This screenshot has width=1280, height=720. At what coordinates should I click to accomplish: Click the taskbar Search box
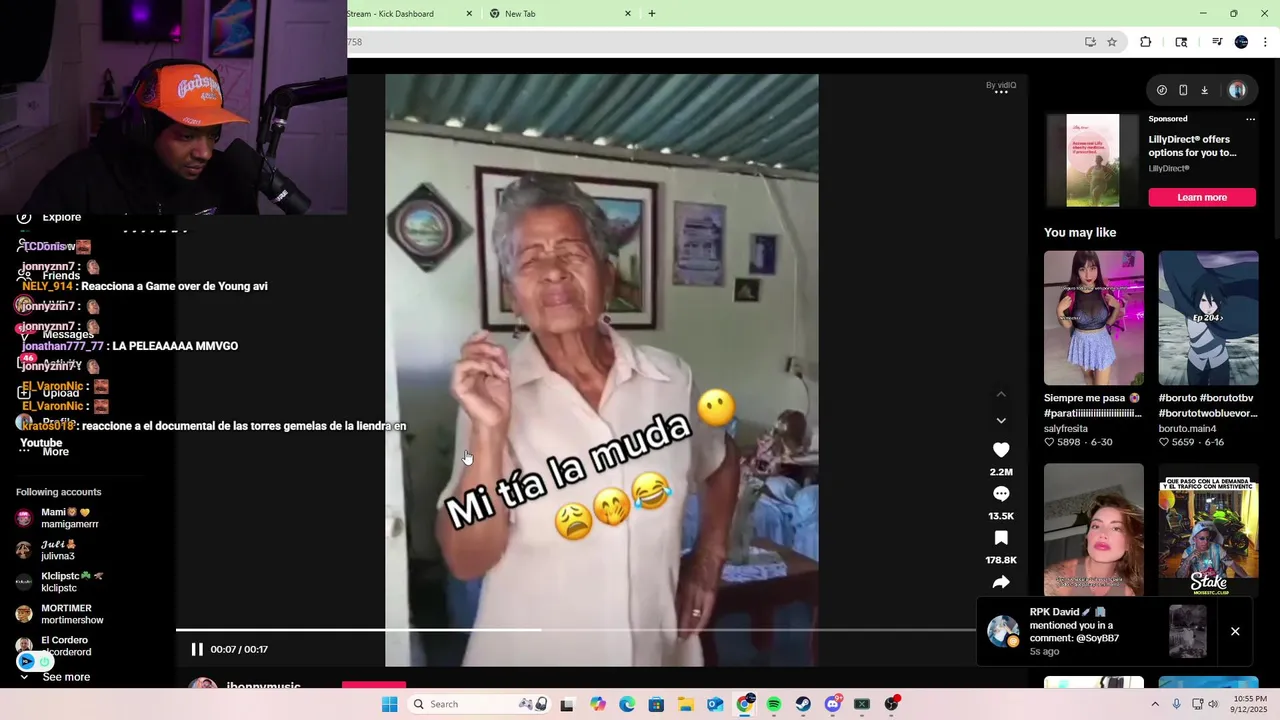479,704
